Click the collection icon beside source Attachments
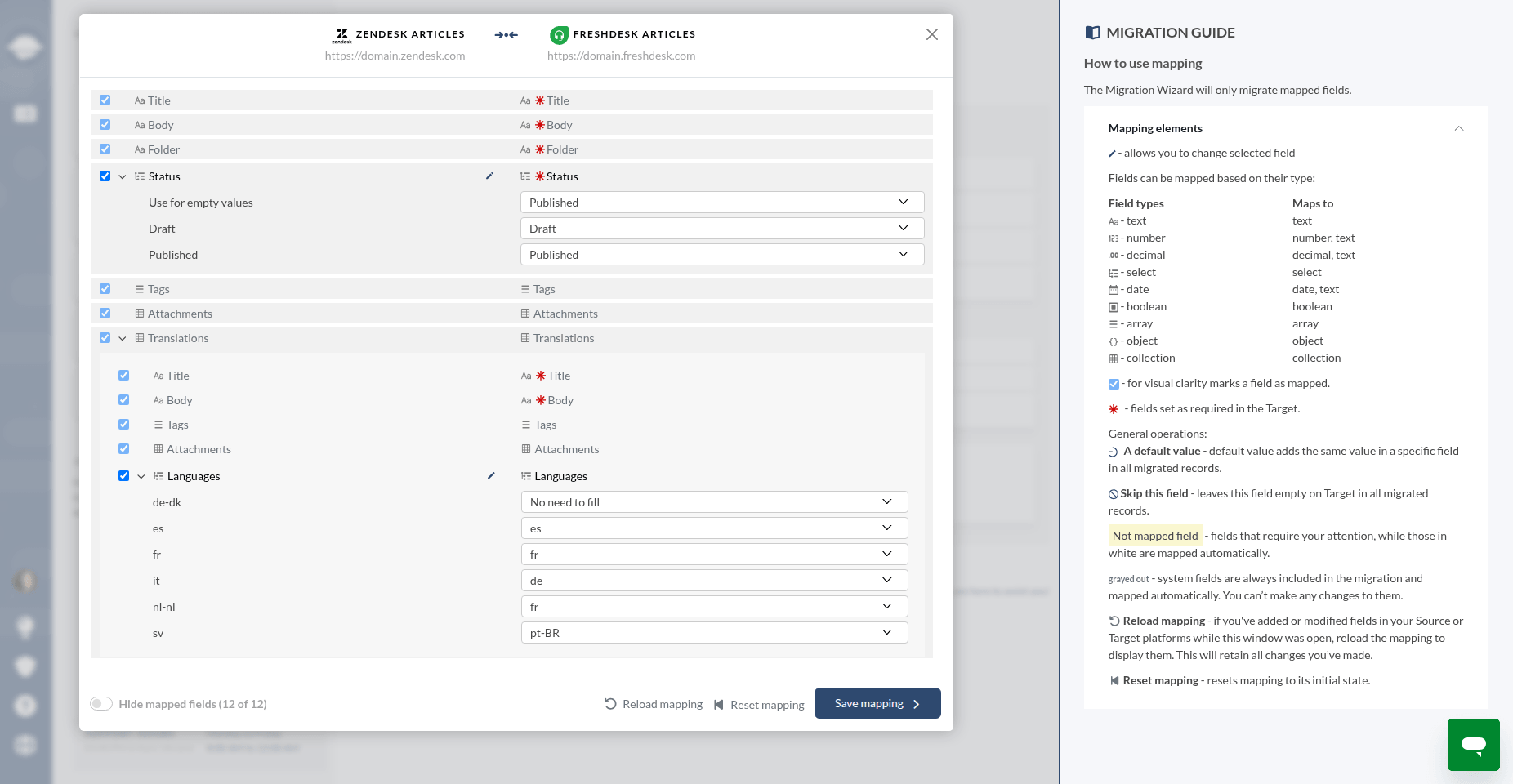This screenshot has height=784, width=1513. pyautogui.click(x=140, y=314)
